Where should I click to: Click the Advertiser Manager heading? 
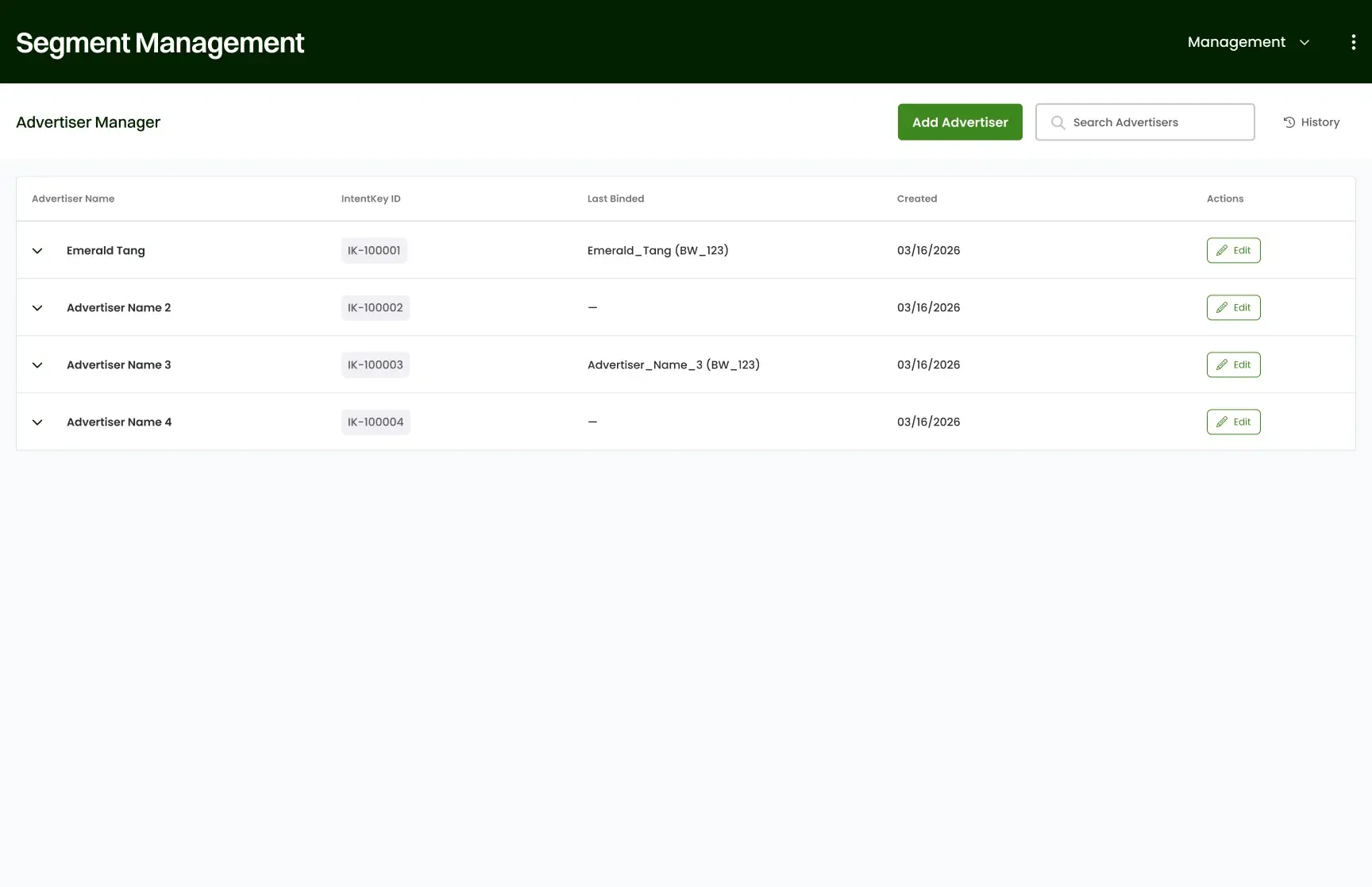click(88, 122)
